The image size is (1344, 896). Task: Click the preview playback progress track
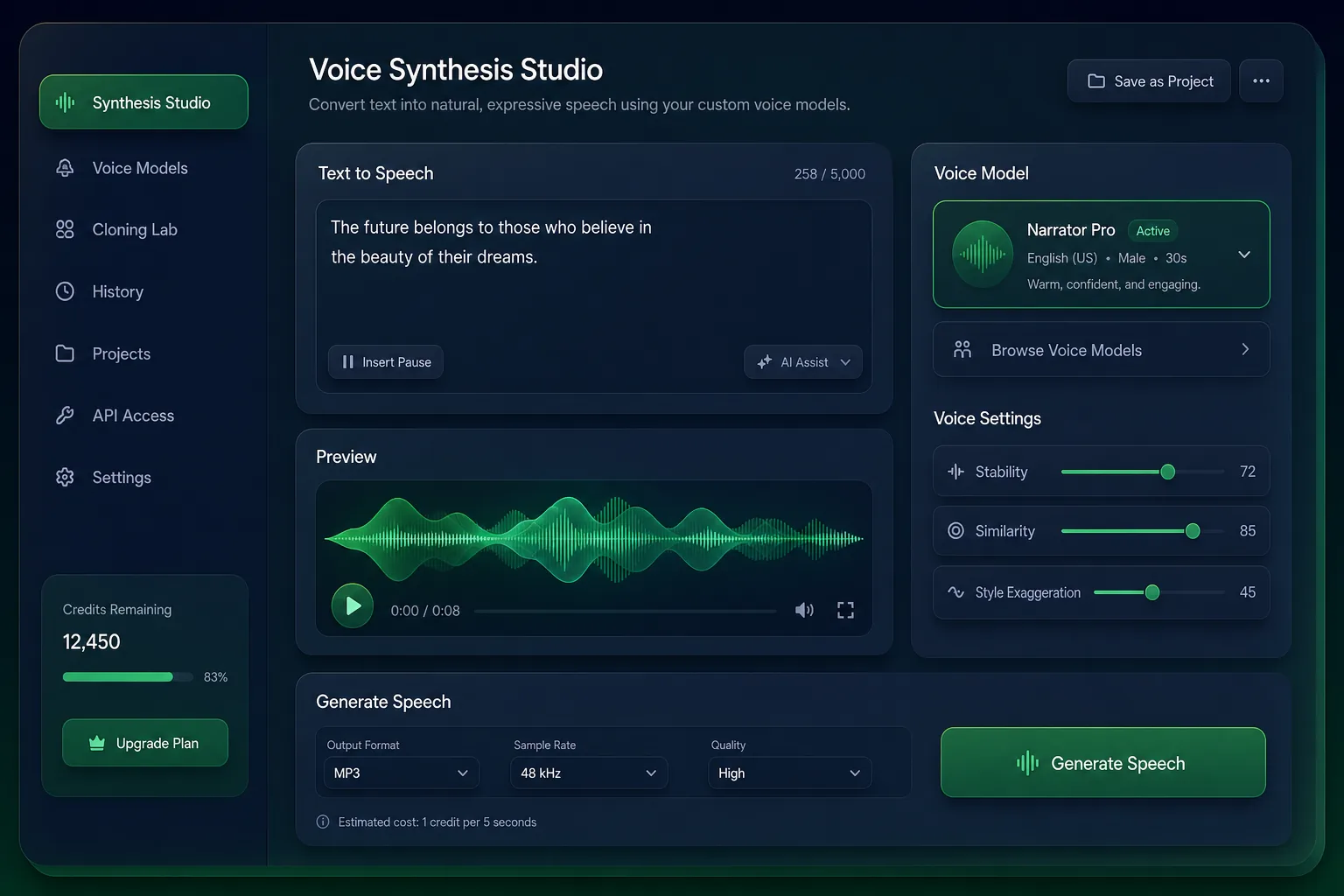point(625,611)
